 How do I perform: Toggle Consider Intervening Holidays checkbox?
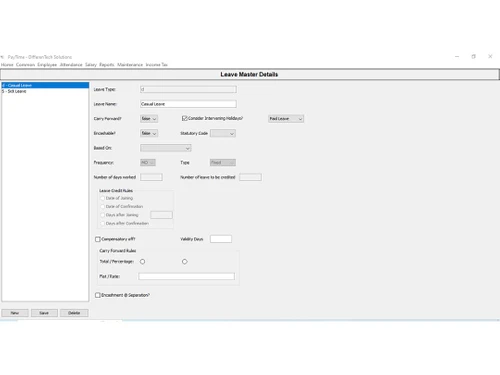(184, 118)
